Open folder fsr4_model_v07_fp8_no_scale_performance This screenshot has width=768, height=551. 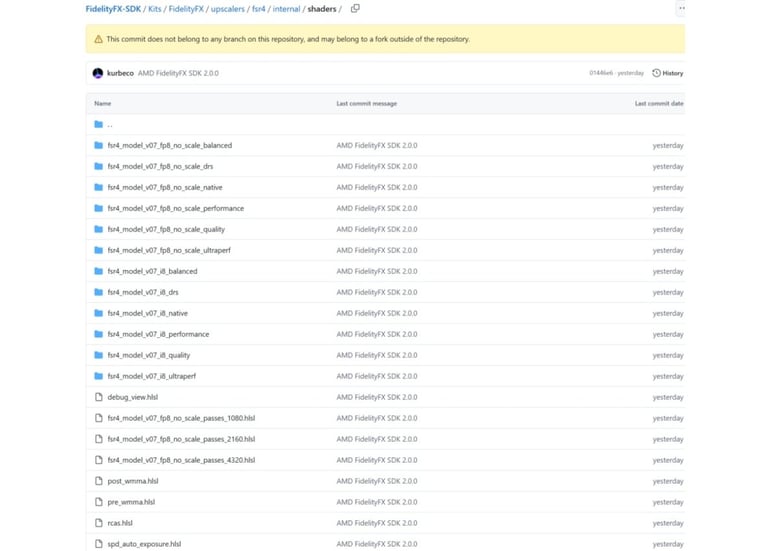click(175, 208)
